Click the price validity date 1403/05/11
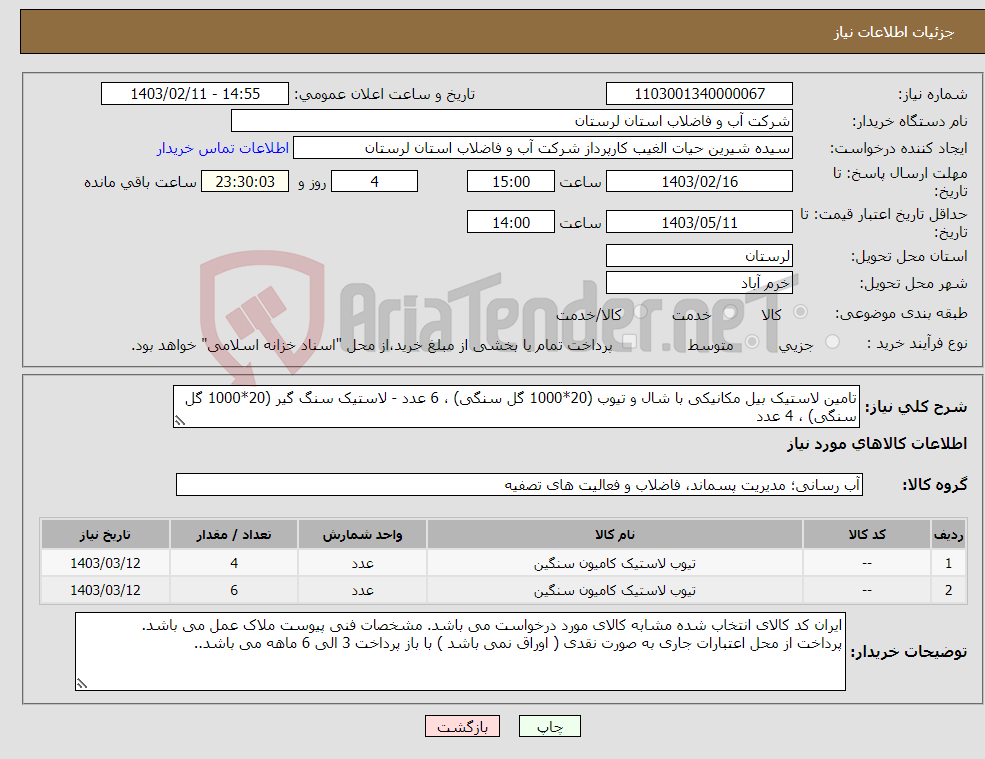 coord(699,222)
